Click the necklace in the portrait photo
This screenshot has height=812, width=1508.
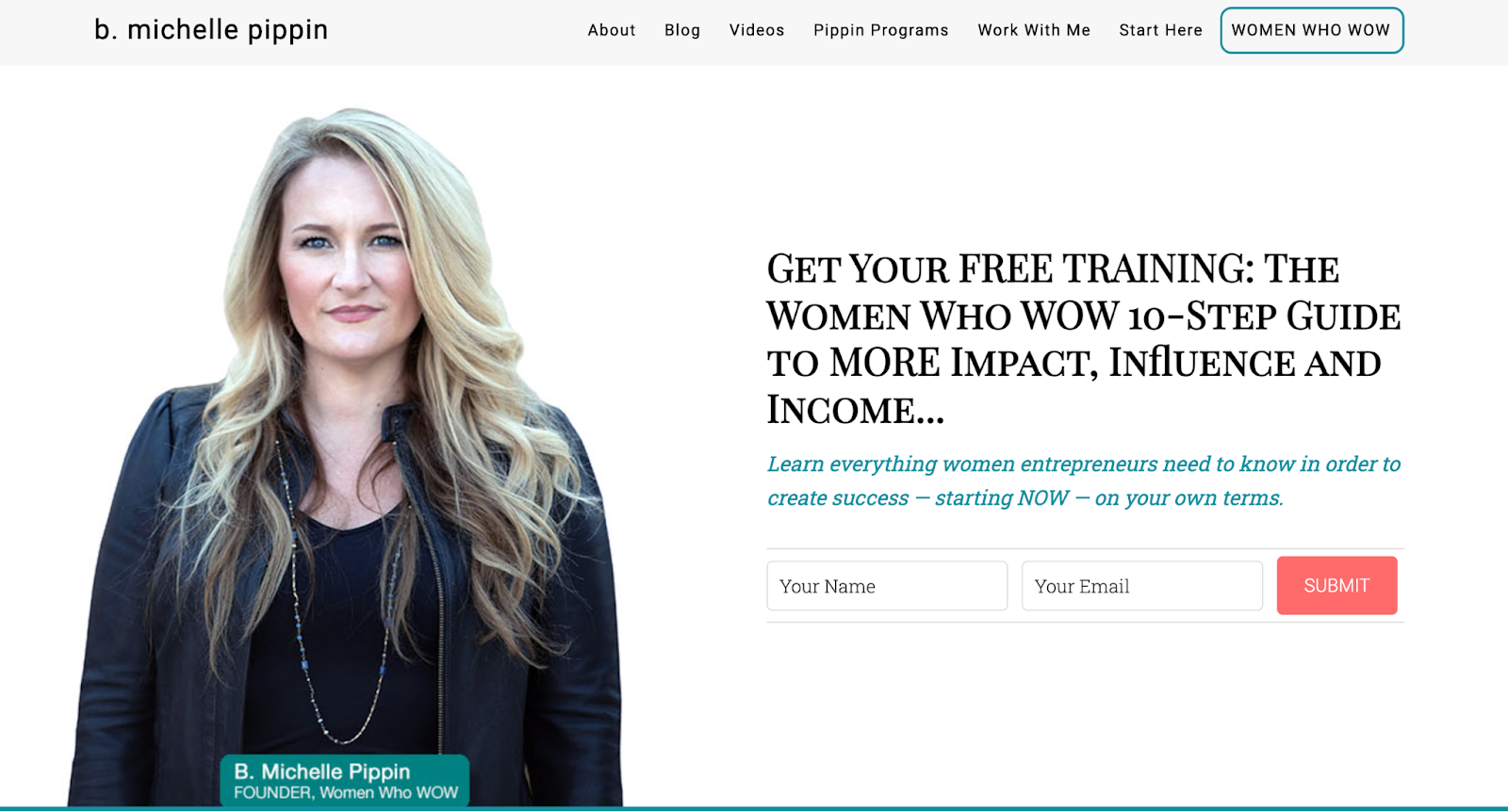coord(339,603)
